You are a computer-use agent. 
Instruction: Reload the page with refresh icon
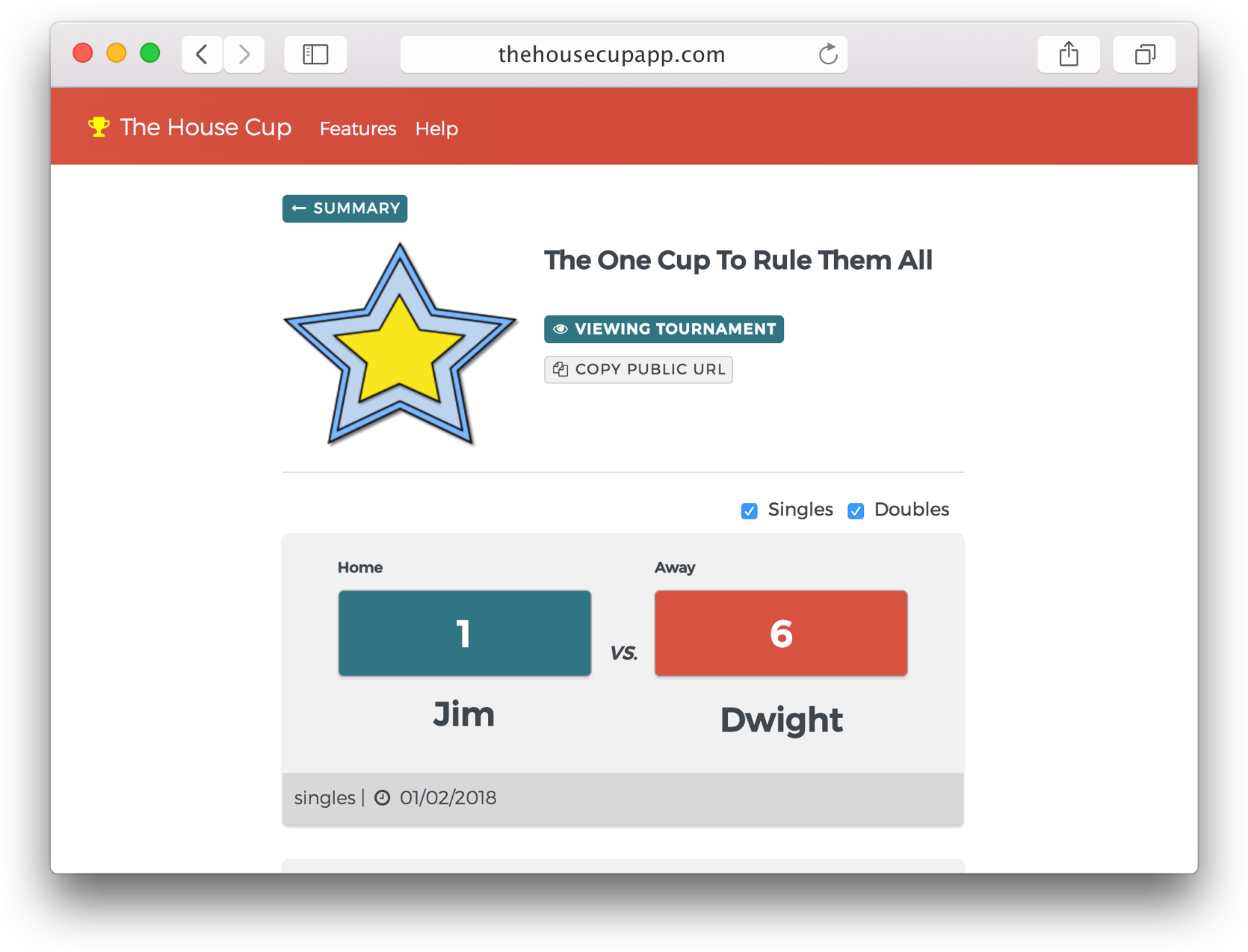coord(827,55)
